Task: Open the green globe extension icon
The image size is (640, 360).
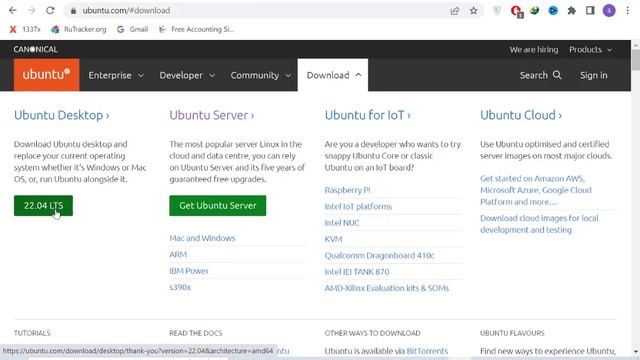Action: click(x=535, y=11)
